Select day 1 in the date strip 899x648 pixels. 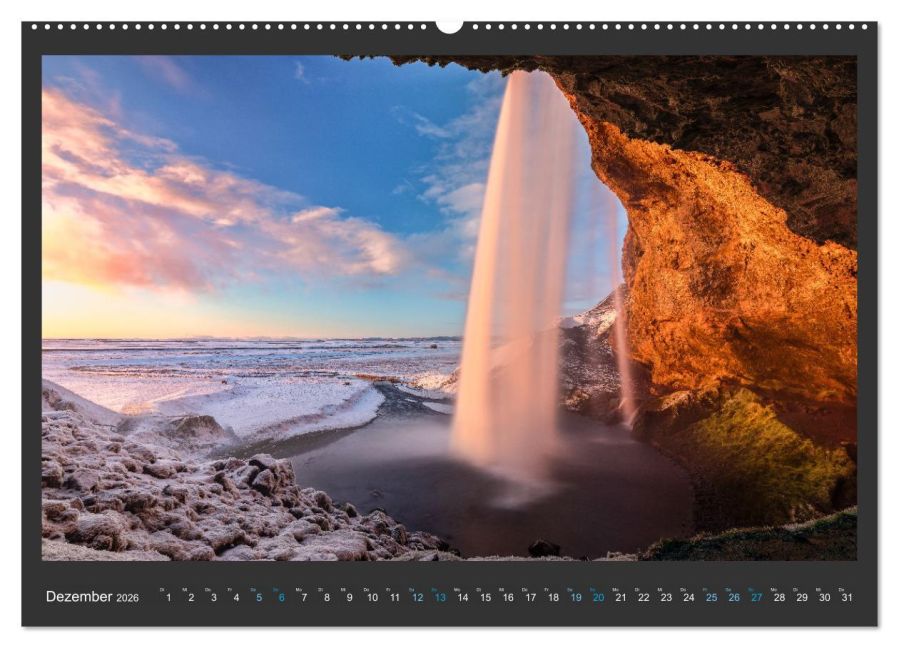(168, 597)
